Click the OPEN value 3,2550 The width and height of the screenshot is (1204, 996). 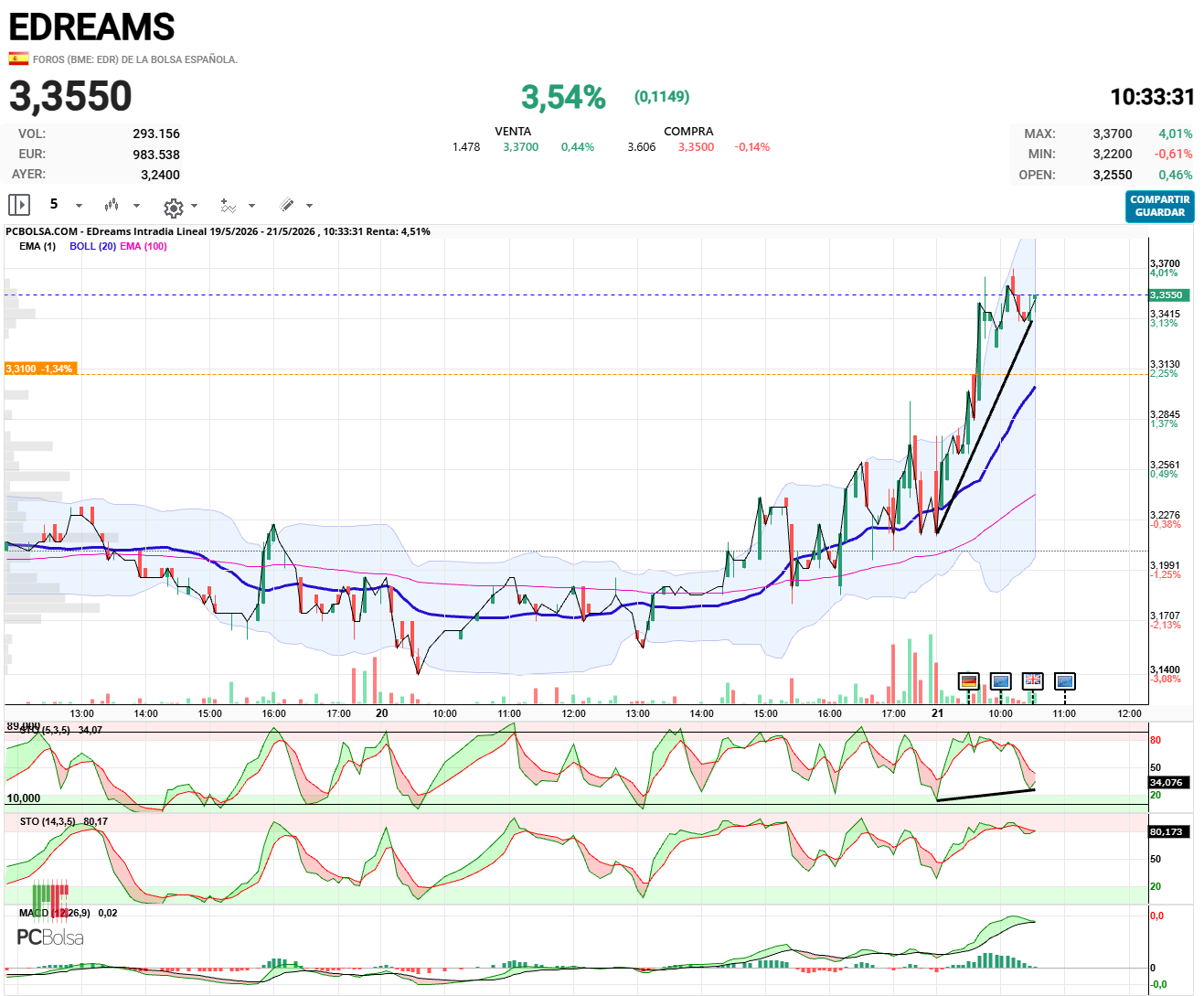[x=1113, y=175]
